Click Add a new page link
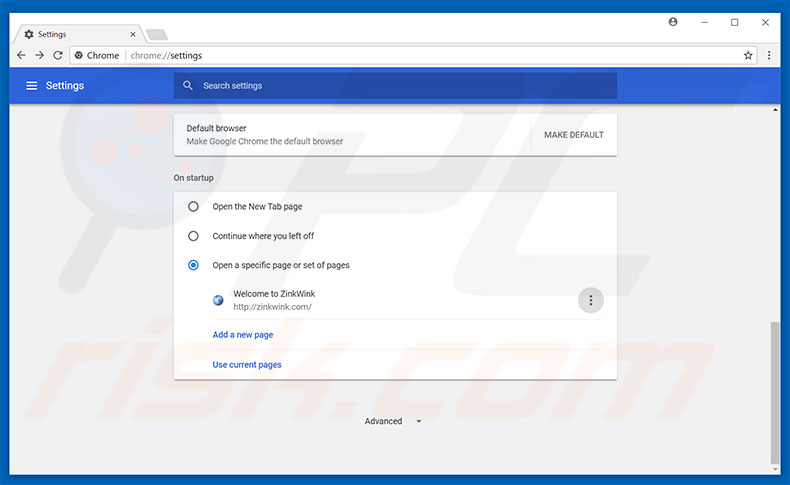 click(x=243, y=334)
